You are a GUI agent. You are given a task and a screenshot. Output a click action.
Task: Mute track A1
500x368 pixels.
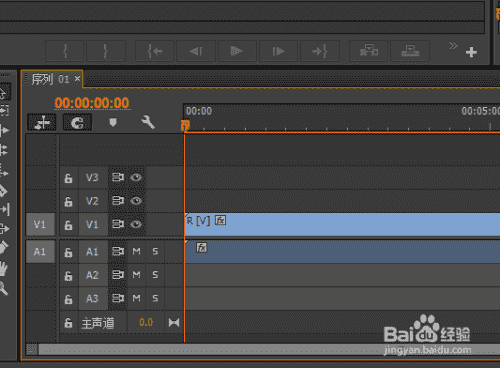[136, 251]
